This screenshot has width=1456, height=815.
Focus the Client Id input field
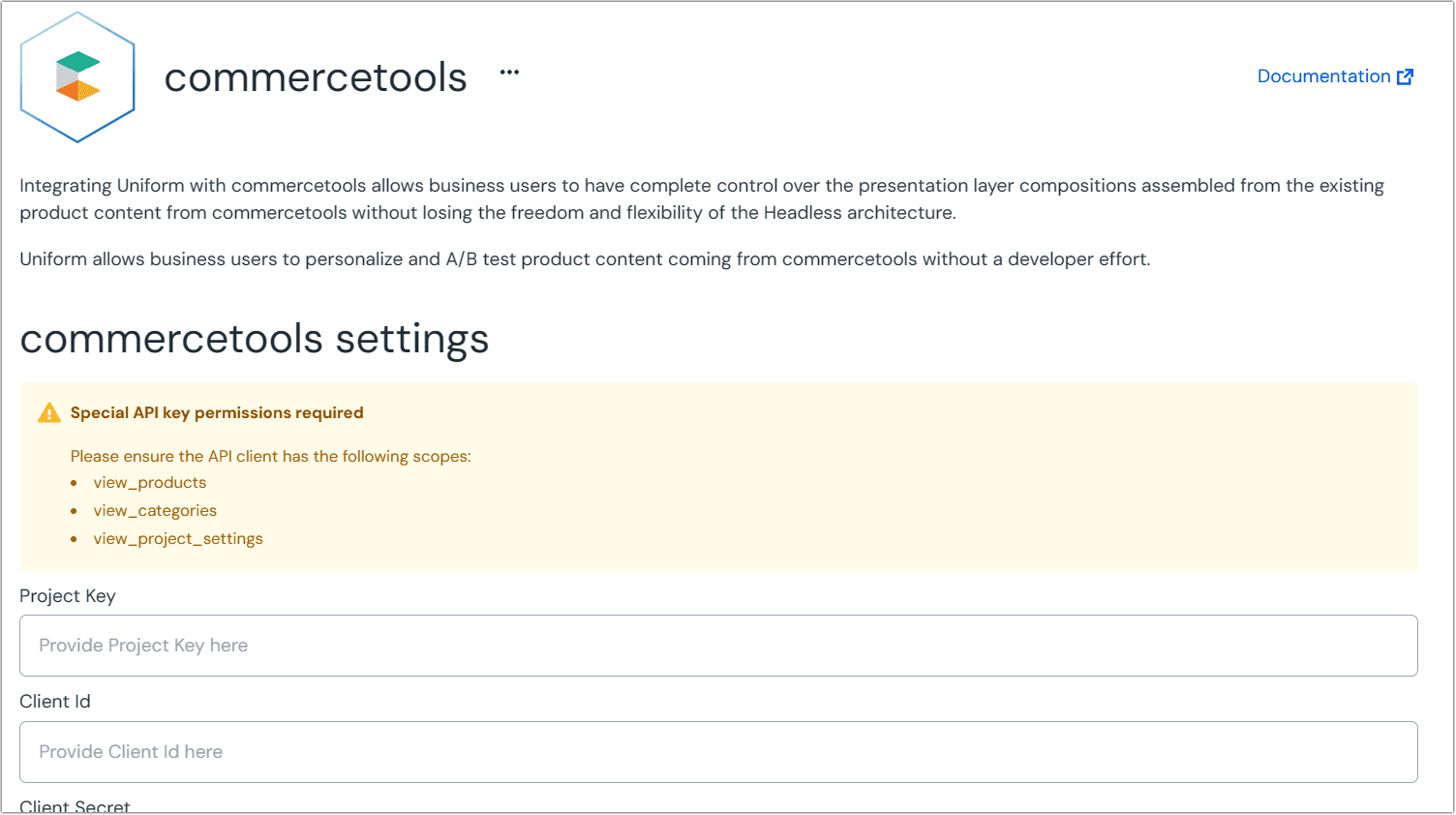[718, 752]
